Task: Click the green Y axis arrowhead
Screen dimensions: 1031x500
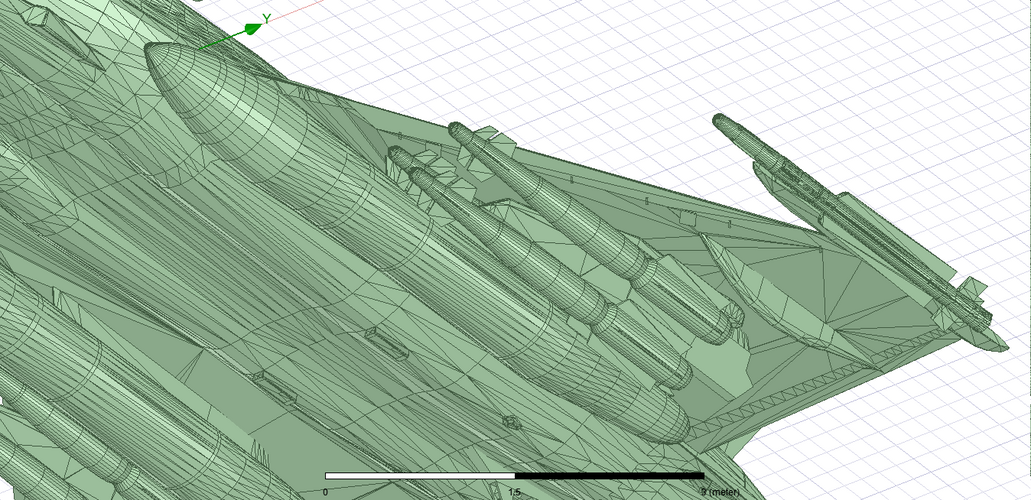Action: pyautogui.click(x=253, y=28)
